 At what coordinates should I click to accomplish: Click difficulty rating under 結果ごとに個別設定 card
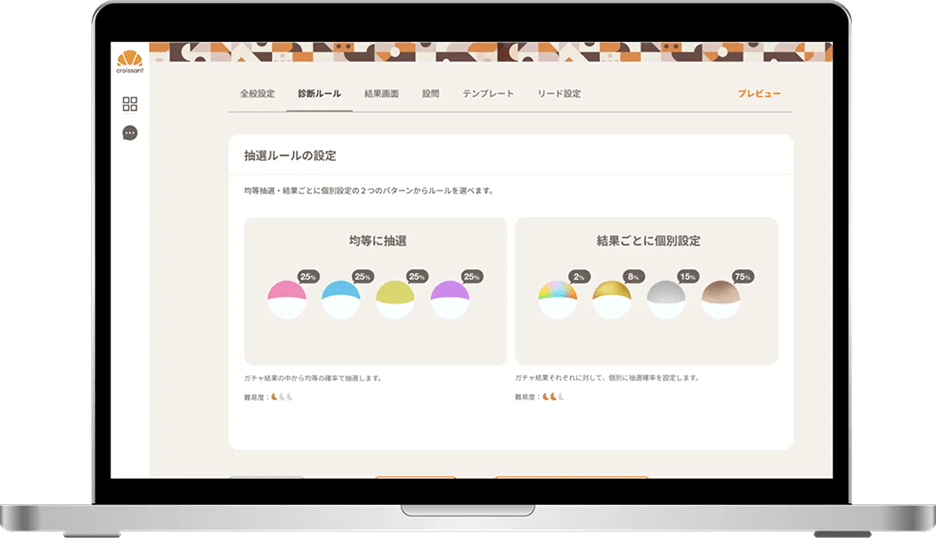click(x=540, y=396)
